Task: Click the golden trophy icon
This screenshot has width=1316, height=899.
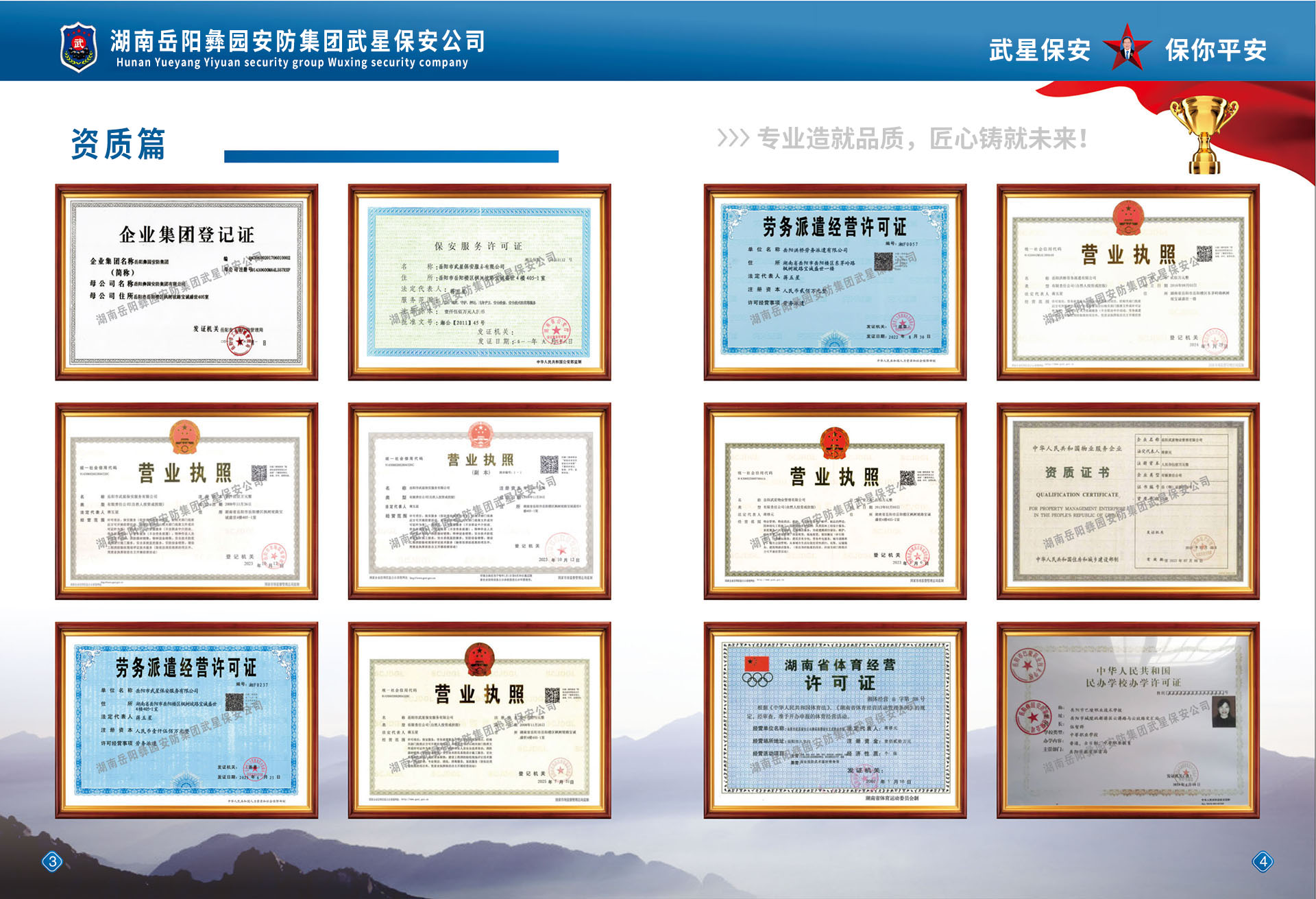Action: click(x=1204, y=133)
